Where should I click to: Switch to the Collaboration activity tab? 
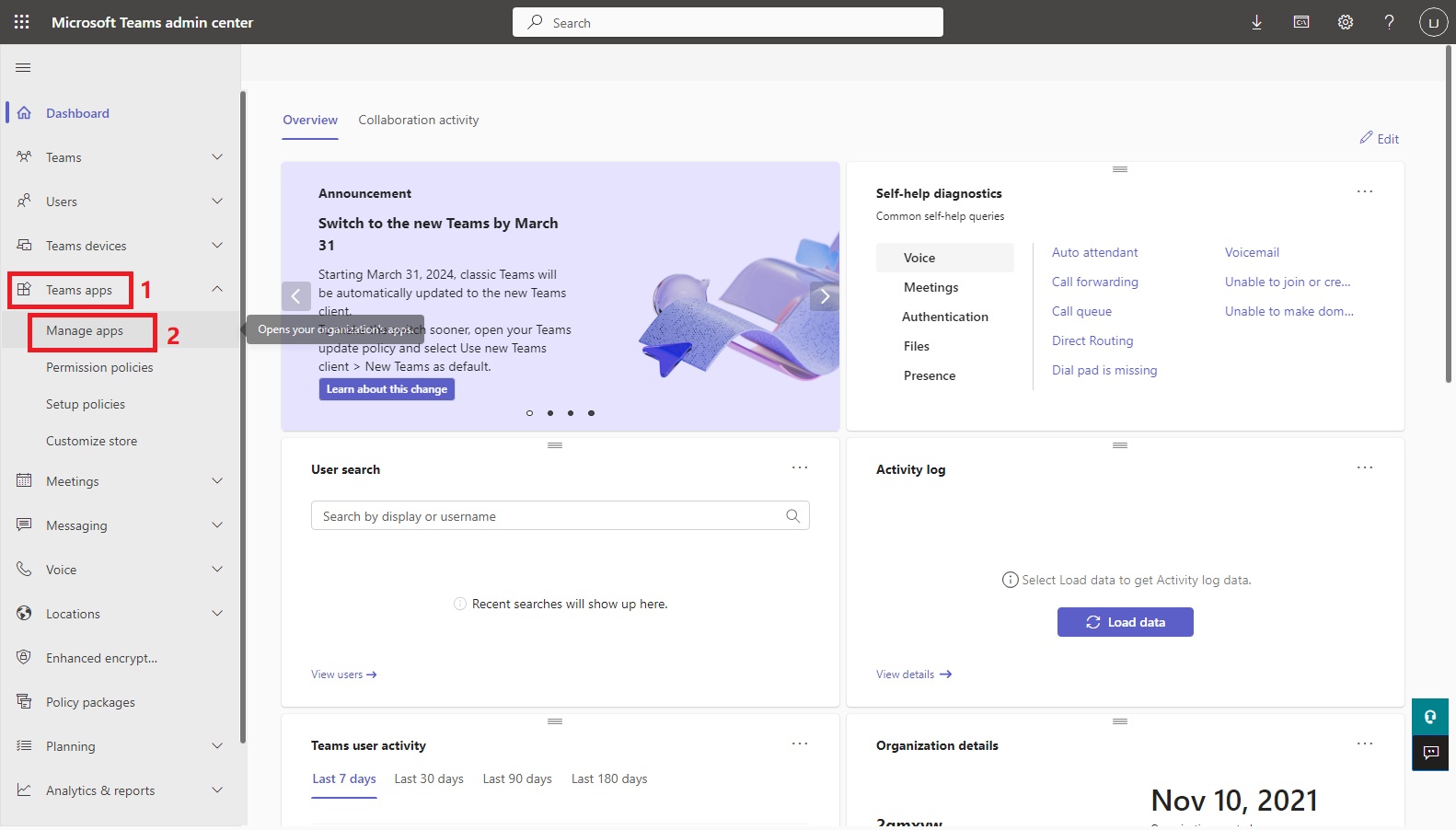(418, 121)
